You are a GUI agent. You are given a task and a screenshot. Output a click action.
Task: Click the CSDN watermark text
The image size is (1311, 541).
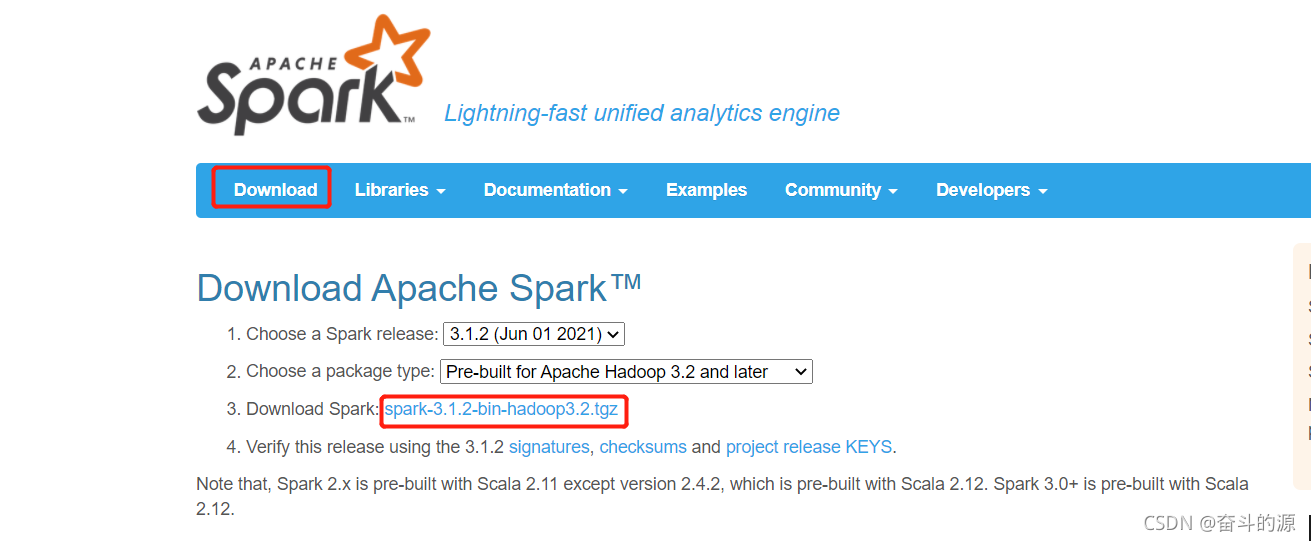1219,523
